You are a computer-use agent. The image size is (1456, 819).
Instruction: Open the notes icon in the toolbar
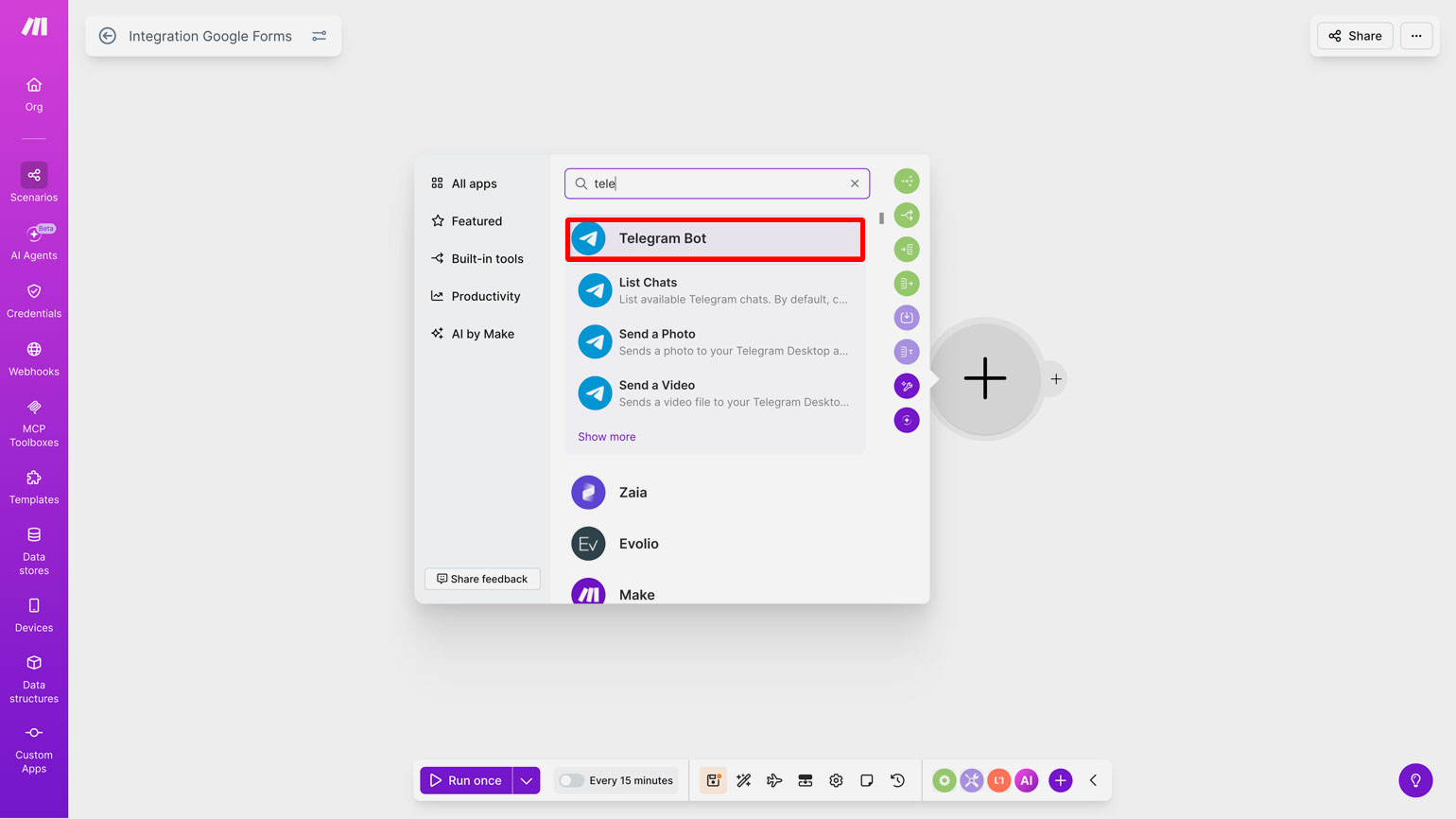(x=866, y=780)
